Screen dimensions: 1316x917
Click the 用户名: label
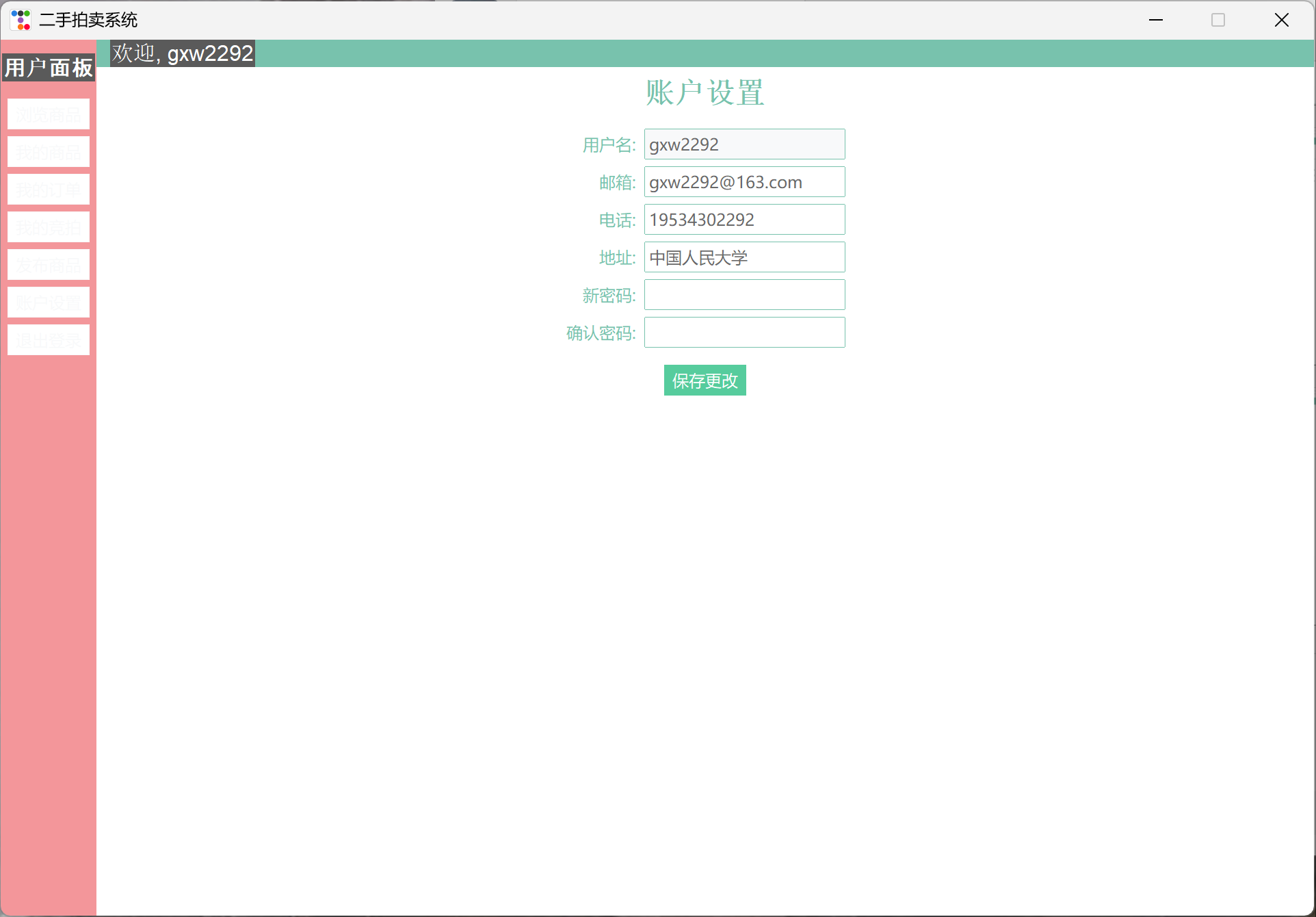click(x=609, y=145)
